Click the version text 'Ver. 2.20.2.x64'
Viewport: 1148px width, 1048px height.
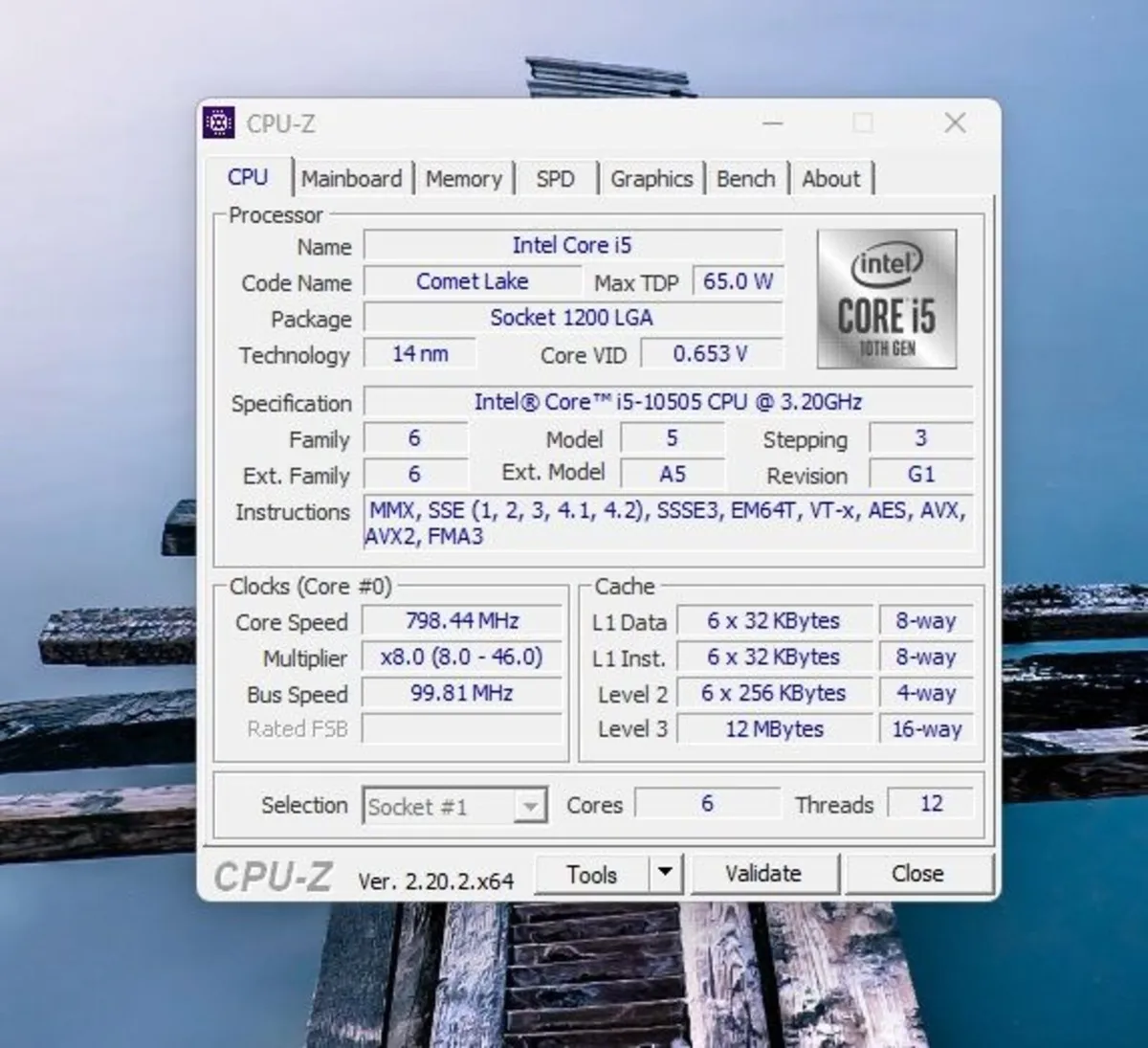pos(435,881)
